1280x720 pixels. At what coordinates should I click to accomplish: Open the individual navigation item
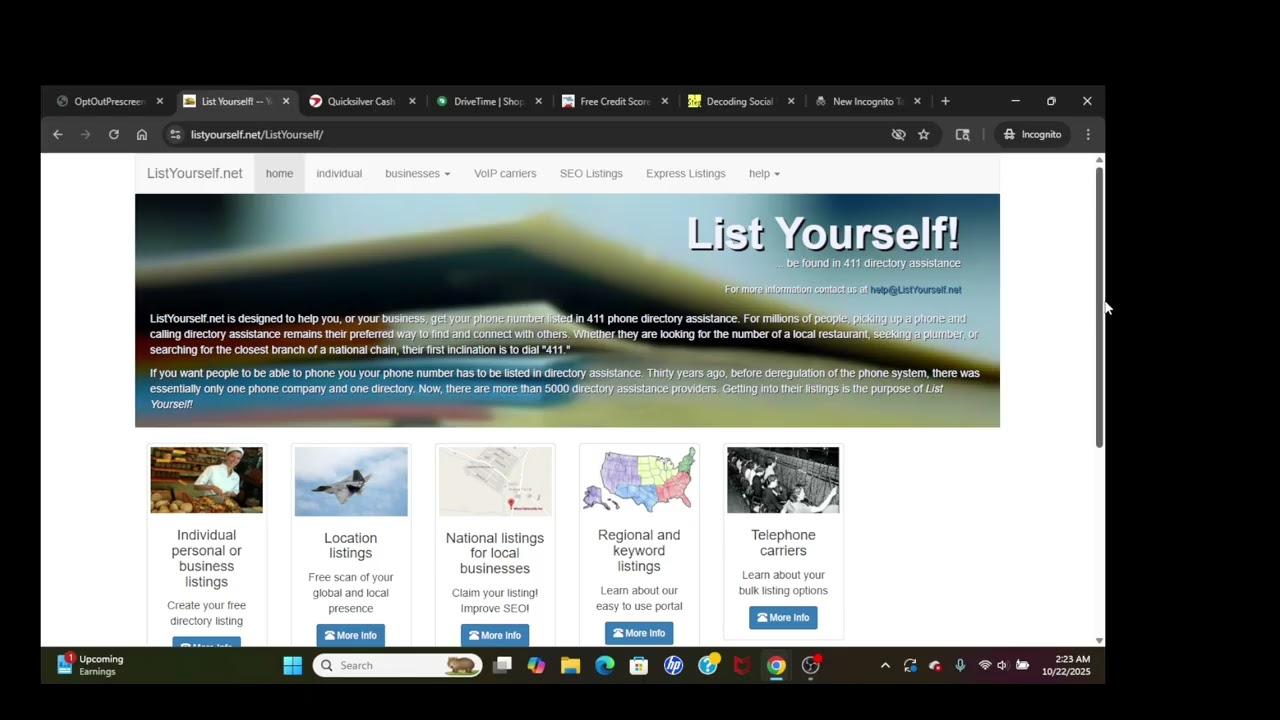tap(339, 173)
